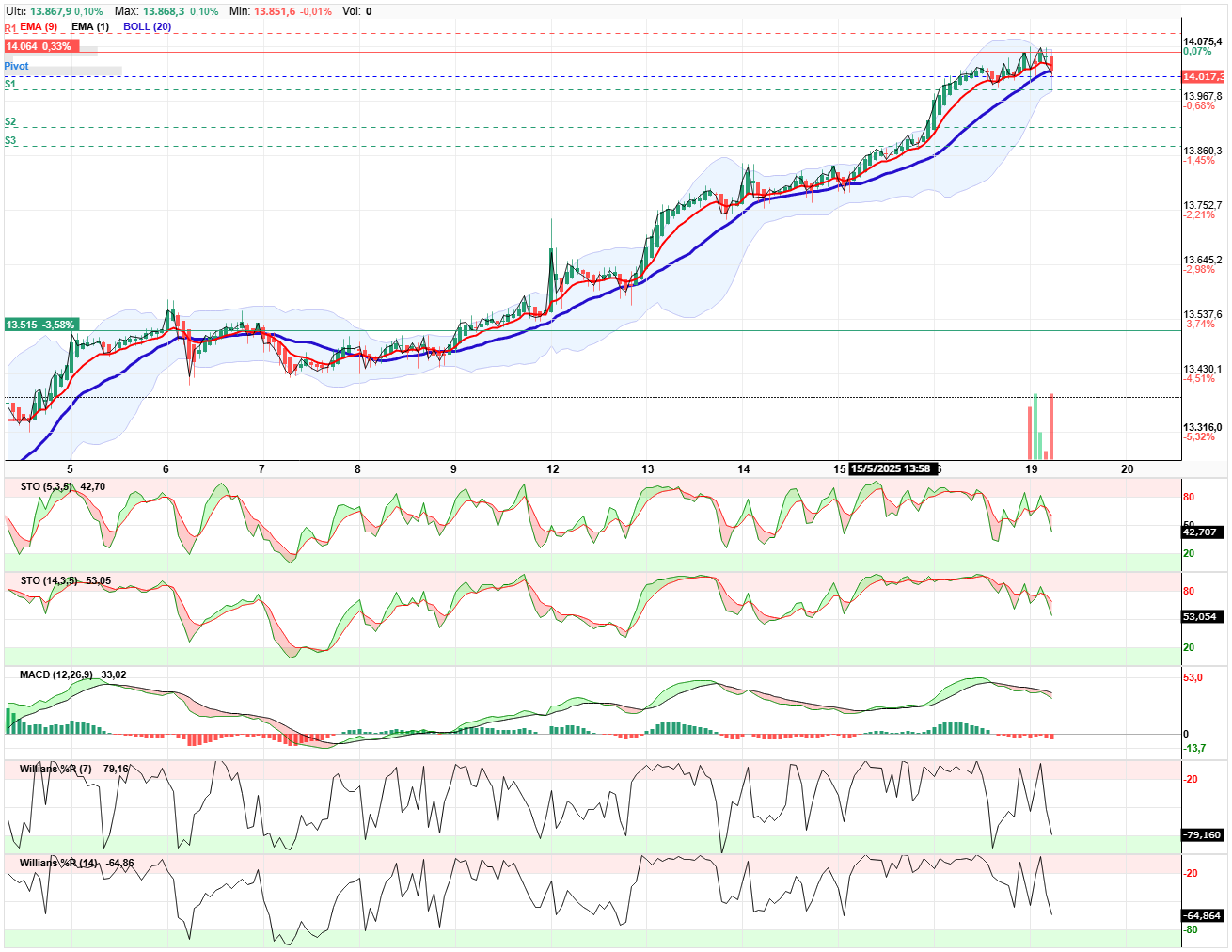The image size is (1232, 952).
Task: Select the green 13.515 -3,58% price tag
Action: click(40, 325)
